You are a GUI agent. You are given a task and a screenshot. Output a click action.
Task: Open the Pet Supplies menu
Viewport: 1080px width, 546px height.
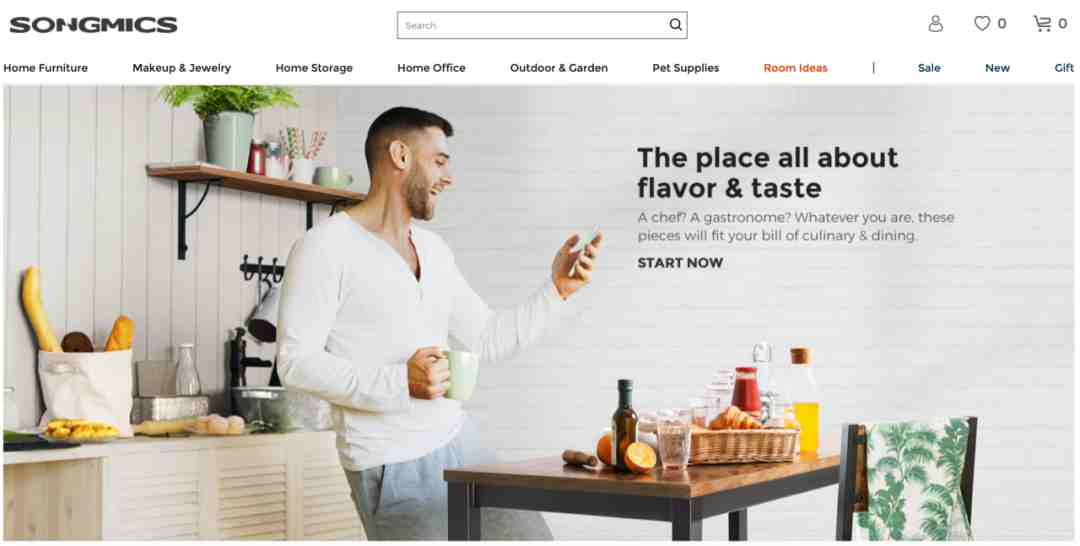point(685,68)
